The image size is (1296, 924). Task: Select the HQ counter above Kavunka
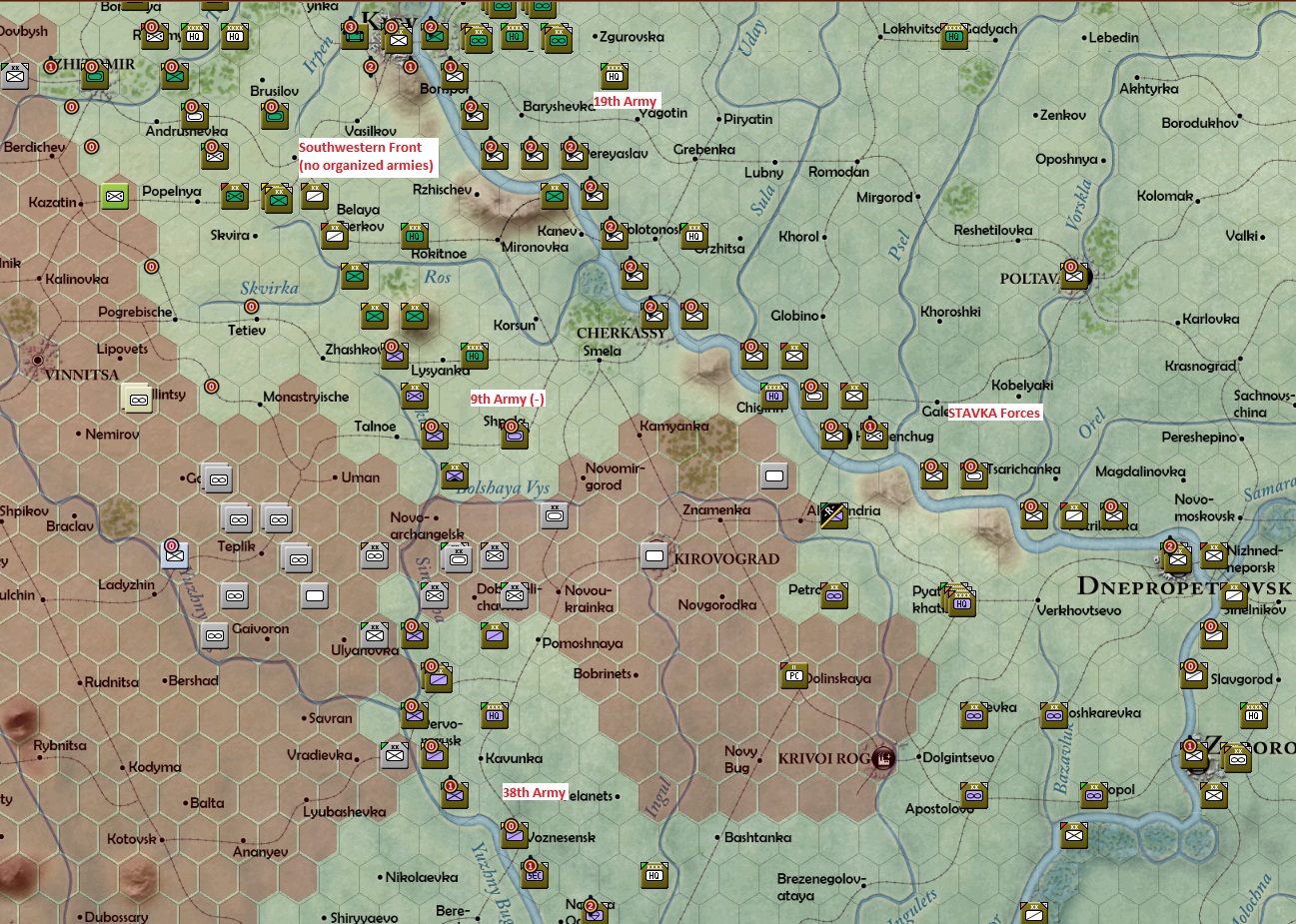coord(495,715)
